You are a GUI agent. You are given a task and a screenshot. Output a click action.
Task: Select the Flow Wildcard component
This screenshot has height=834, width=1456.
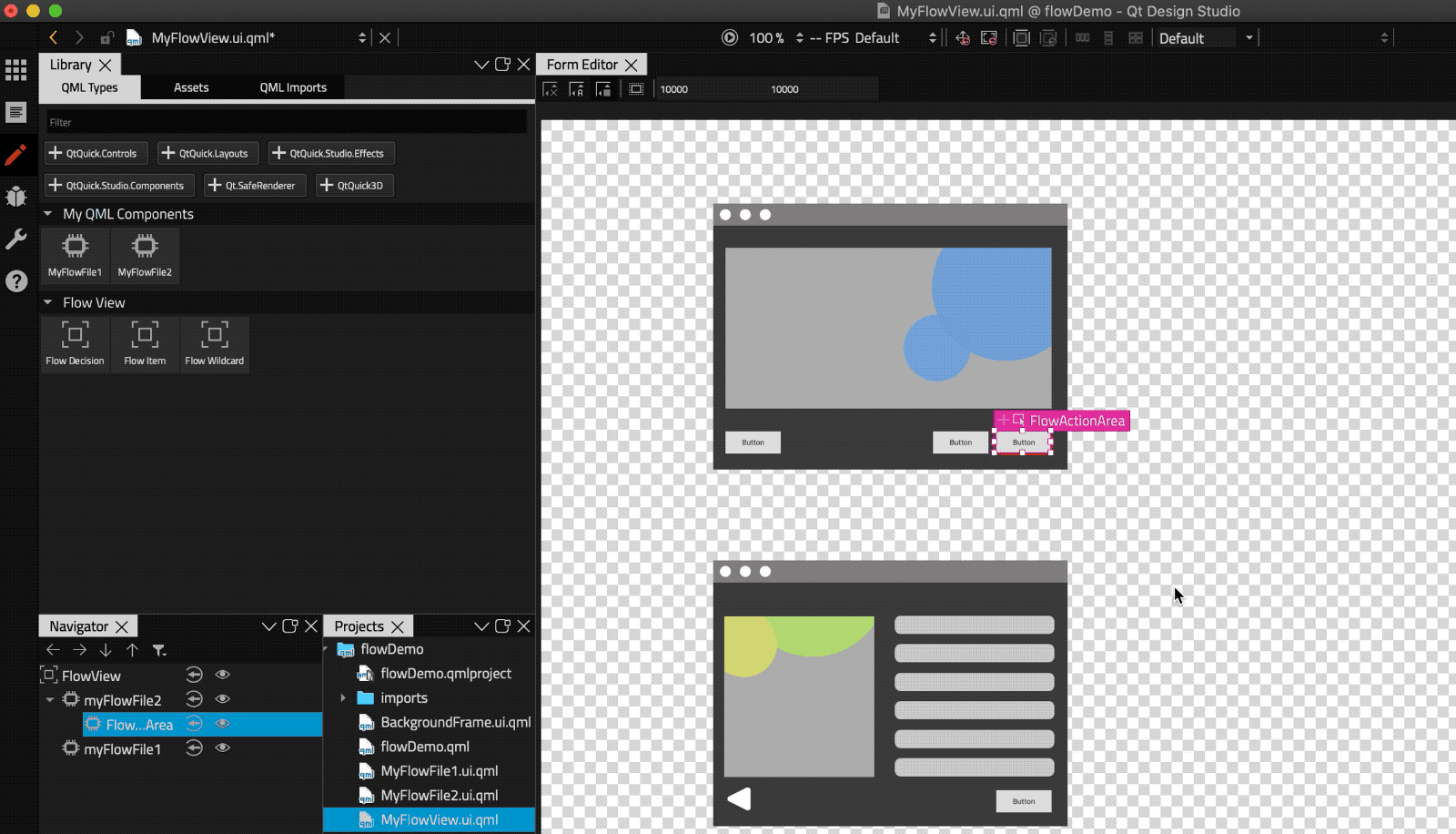pos(215,344)
